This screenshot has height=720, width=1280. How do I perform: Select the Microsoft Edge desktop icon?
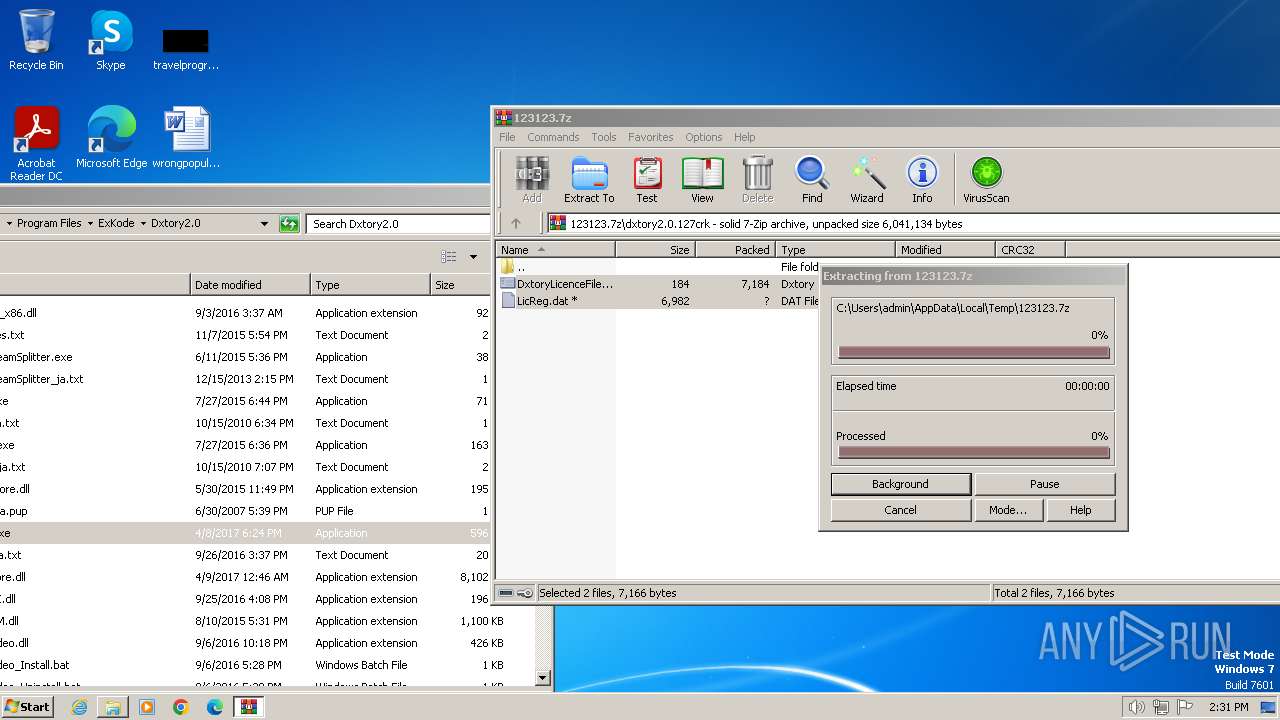[x=111, y=138]
